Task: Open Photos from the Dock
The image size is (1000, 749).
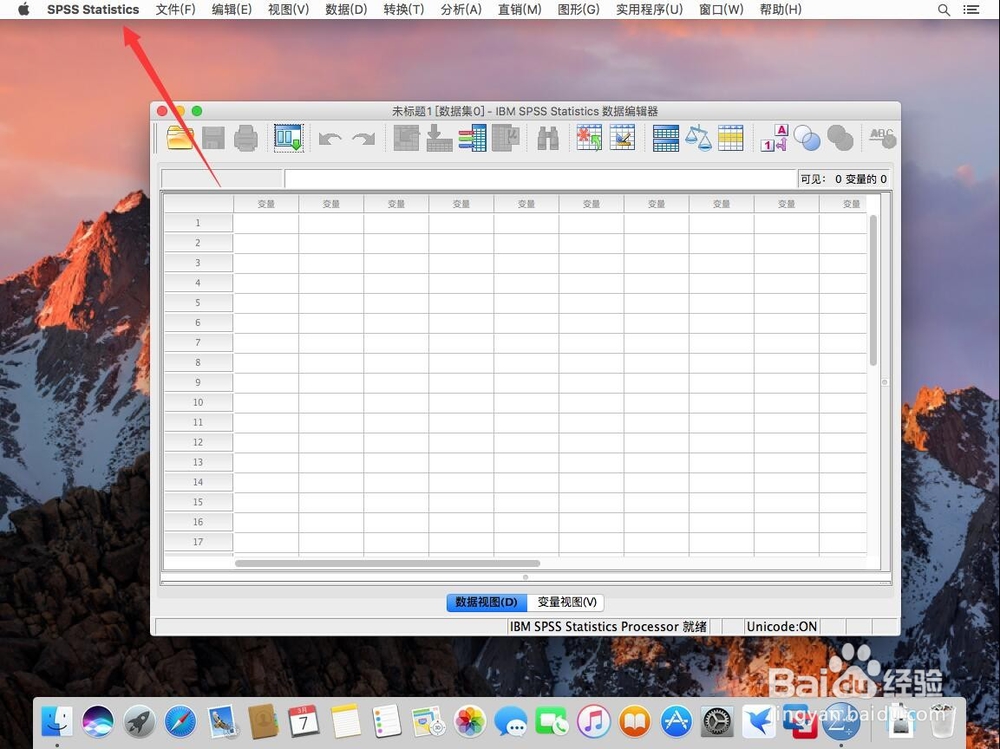Action: tap(469, 722)
